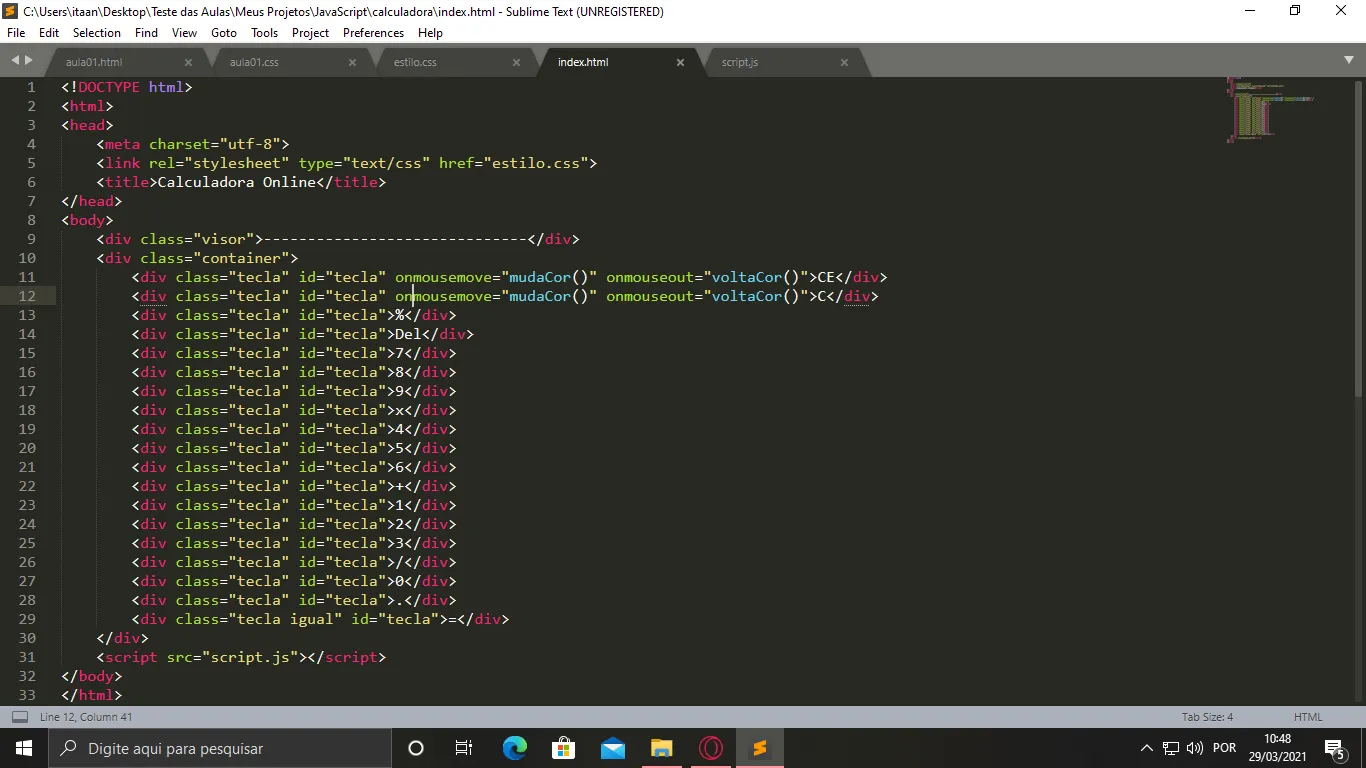The image size is (1366, 768).
Task: Open the Task View icon
Action: pyautogui.click(x=464, y=748)
